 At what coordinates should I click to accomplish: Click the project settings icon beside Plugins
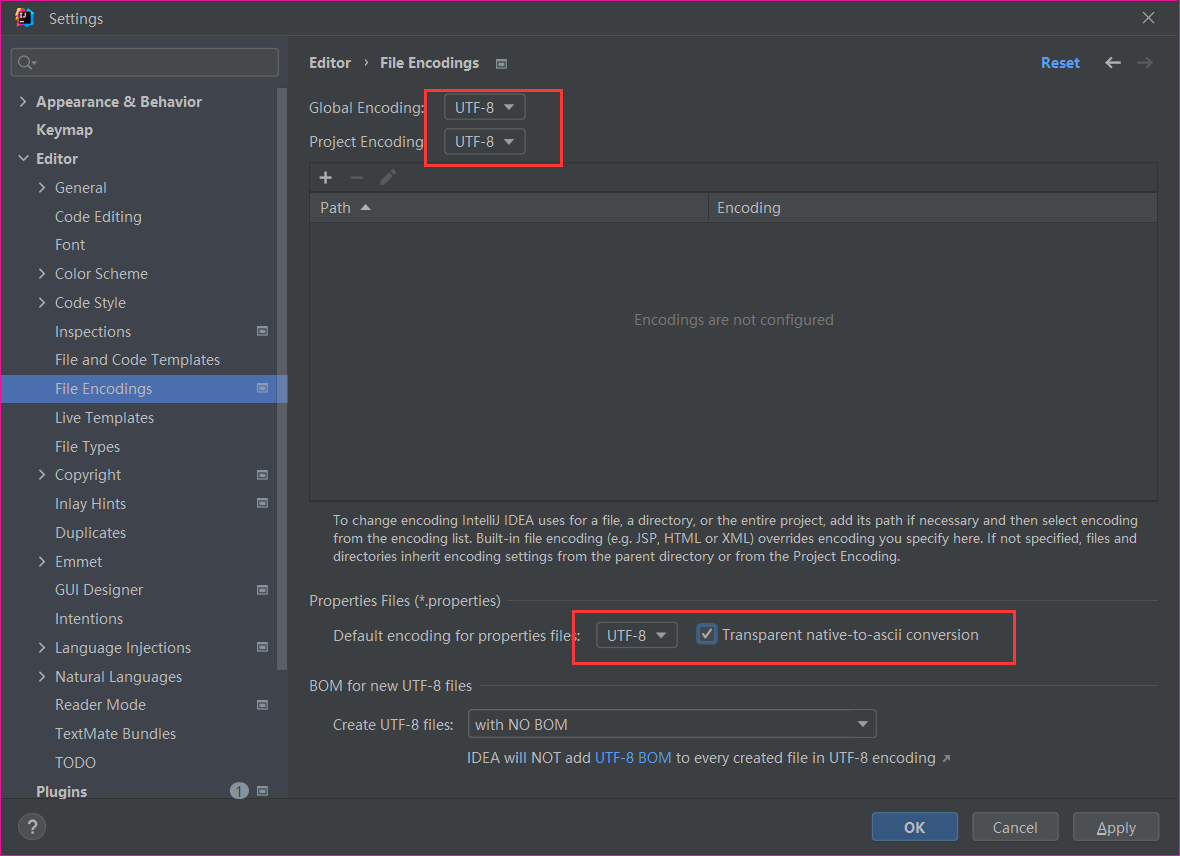click(x=263, y=791)
